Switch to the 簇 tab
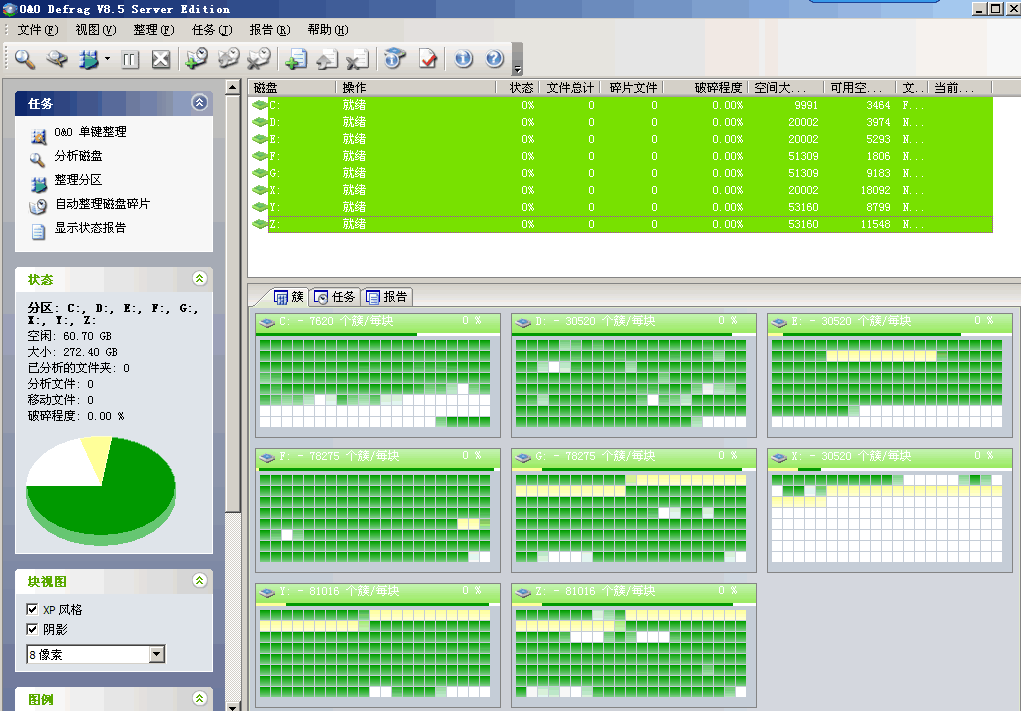Screen dimensions: 1021x711 point(288,297)
